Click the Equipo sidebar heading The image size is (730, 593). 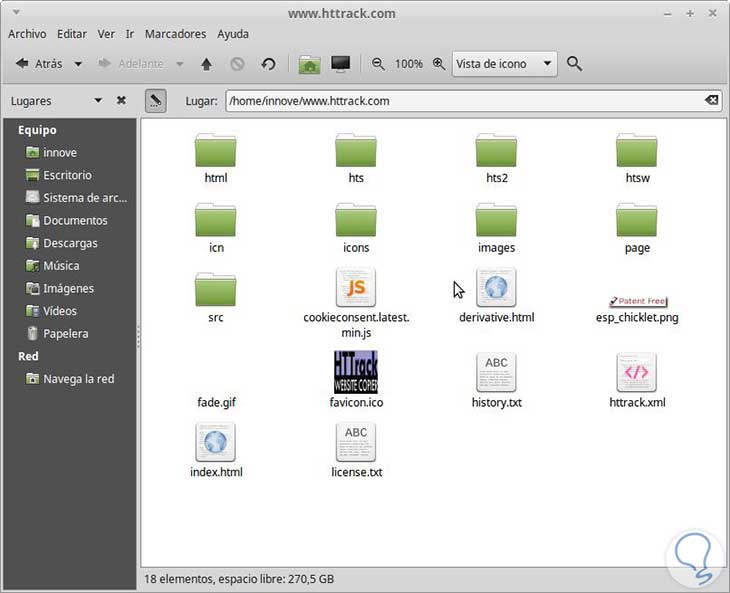coord(37,130)
